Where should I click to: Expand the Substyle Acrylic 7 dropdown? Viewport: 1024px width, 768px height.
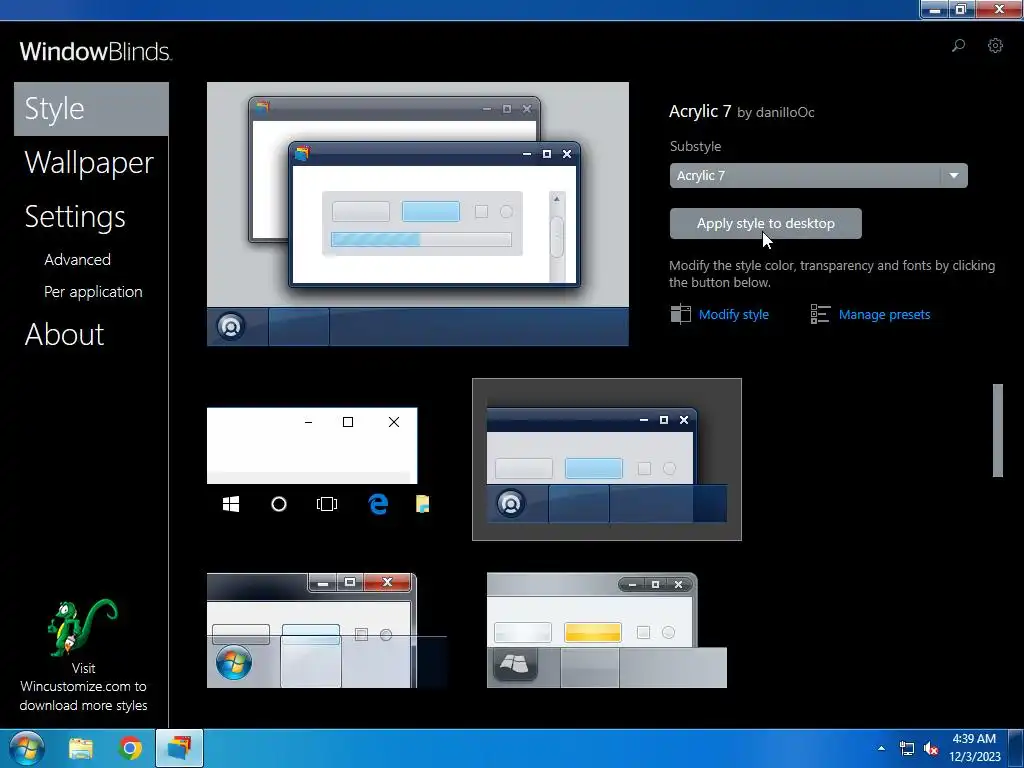[818, 176]
